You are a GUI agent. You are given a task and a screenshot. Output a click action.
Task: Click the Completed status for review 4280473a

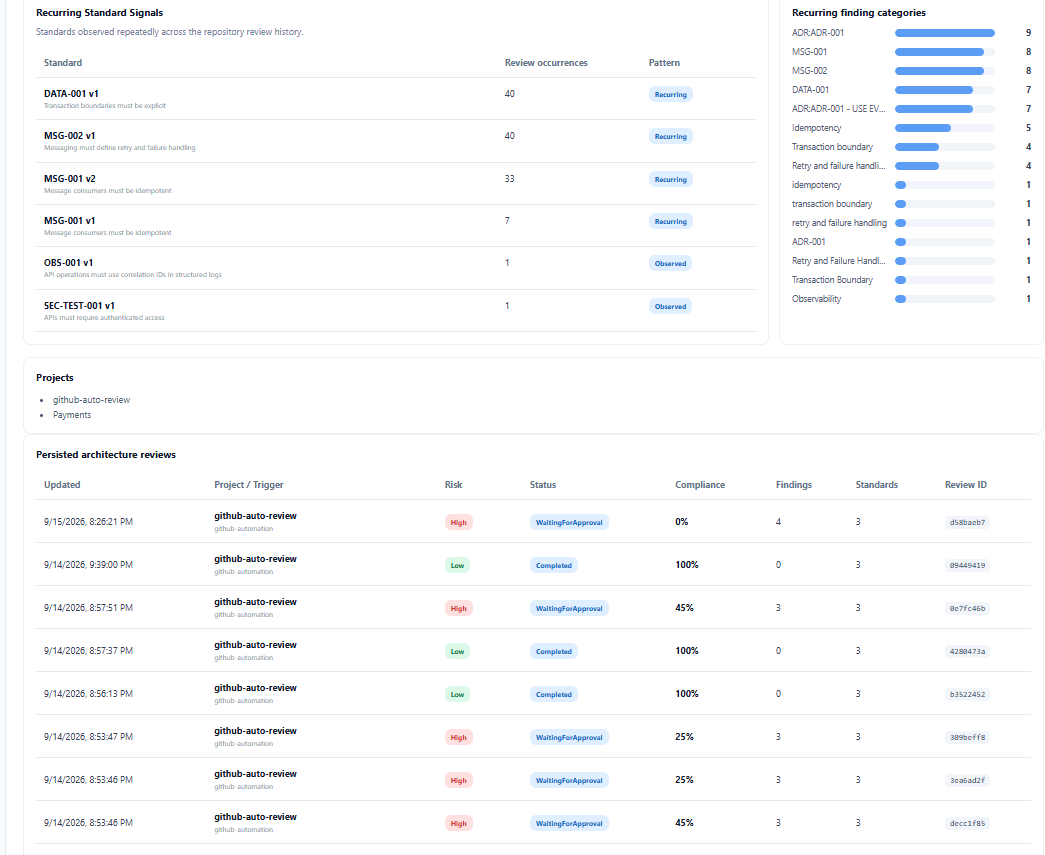tap(554, 652)
